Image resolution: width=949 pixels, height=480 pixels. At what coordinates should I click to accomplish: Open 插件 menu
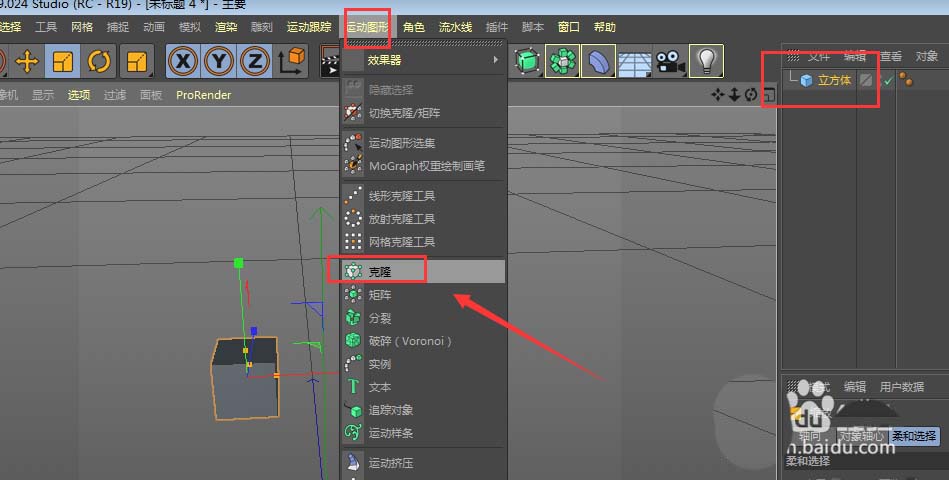(x=497, y=27)
